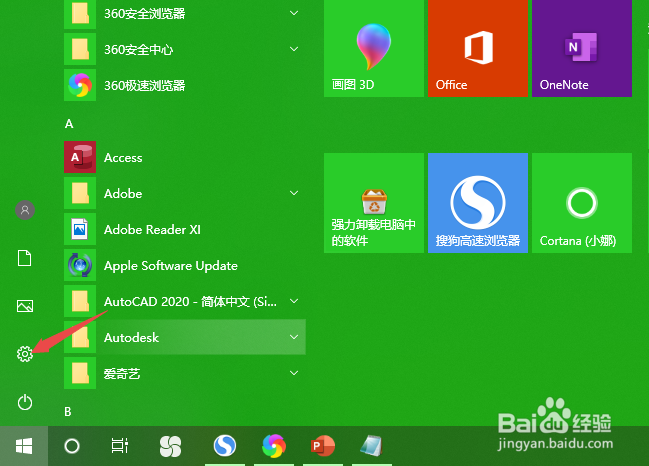The image size is (649, 466).
Task: Open the 爱奇艺 folder entry
Action: 185,373
